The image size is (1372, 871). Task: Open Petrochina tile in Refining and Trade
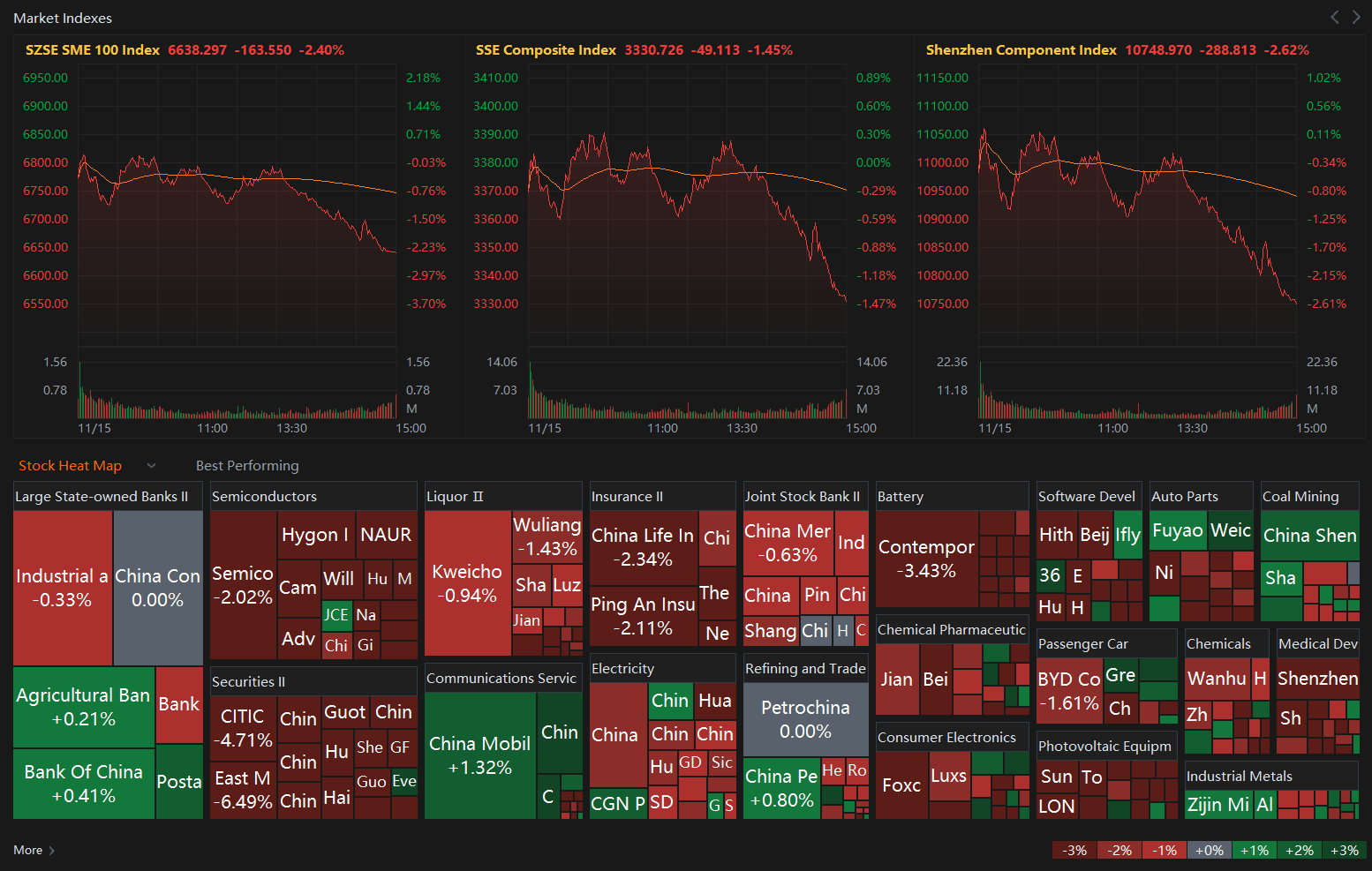point(806,719)
